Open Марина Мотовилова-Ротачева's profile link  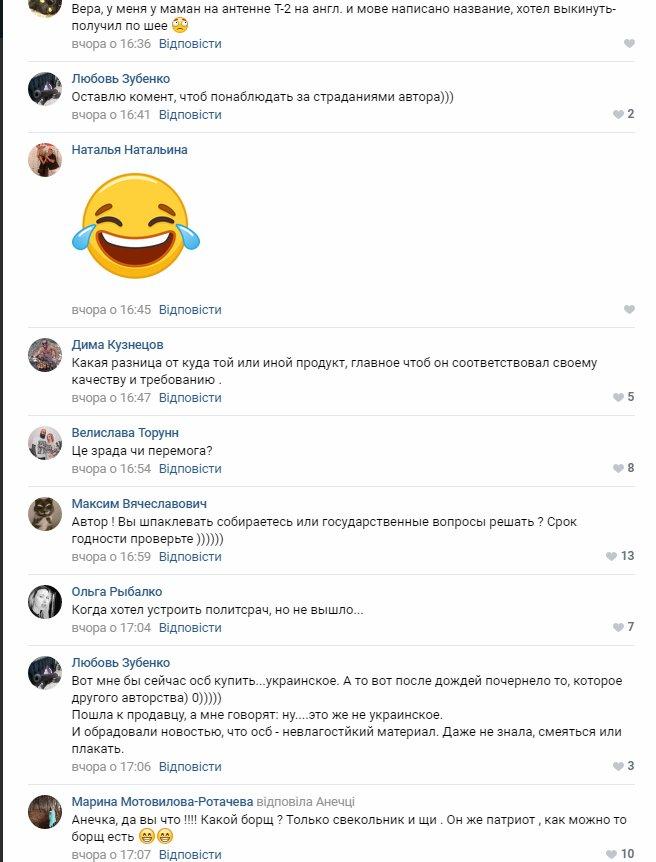tap(162, 802)
